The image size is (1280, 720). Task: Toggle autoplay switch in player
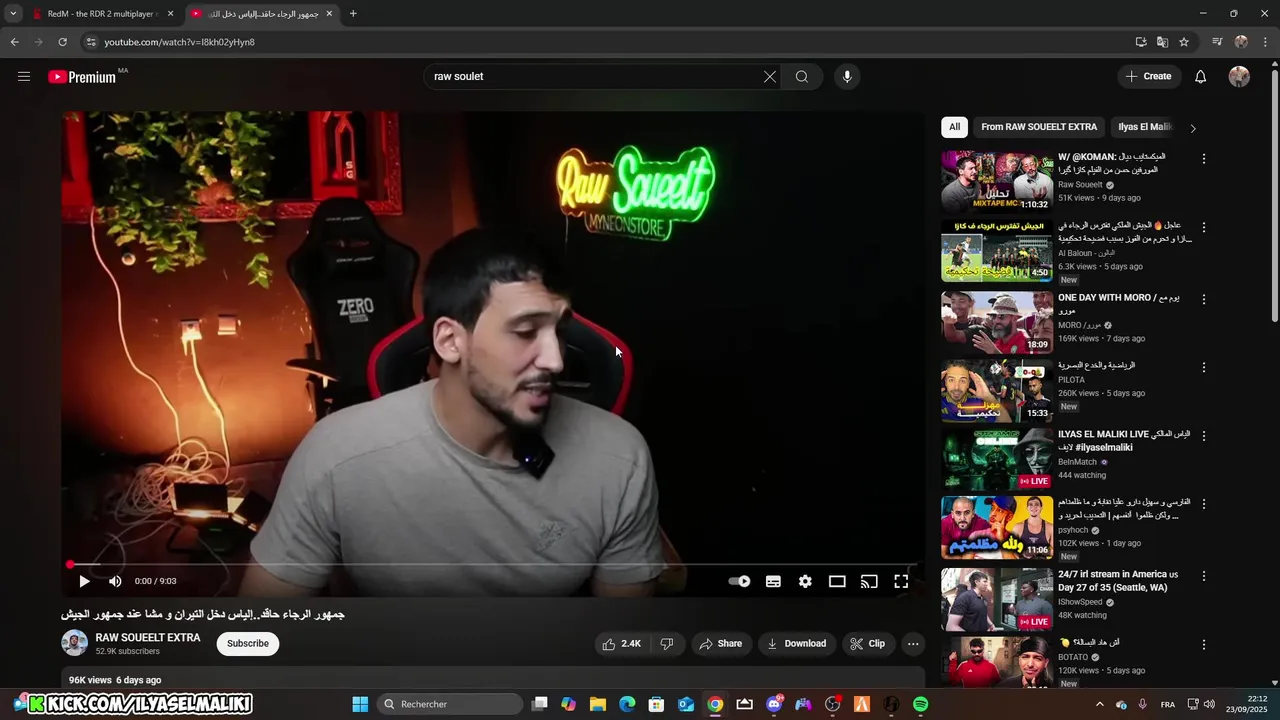[739, 581]
